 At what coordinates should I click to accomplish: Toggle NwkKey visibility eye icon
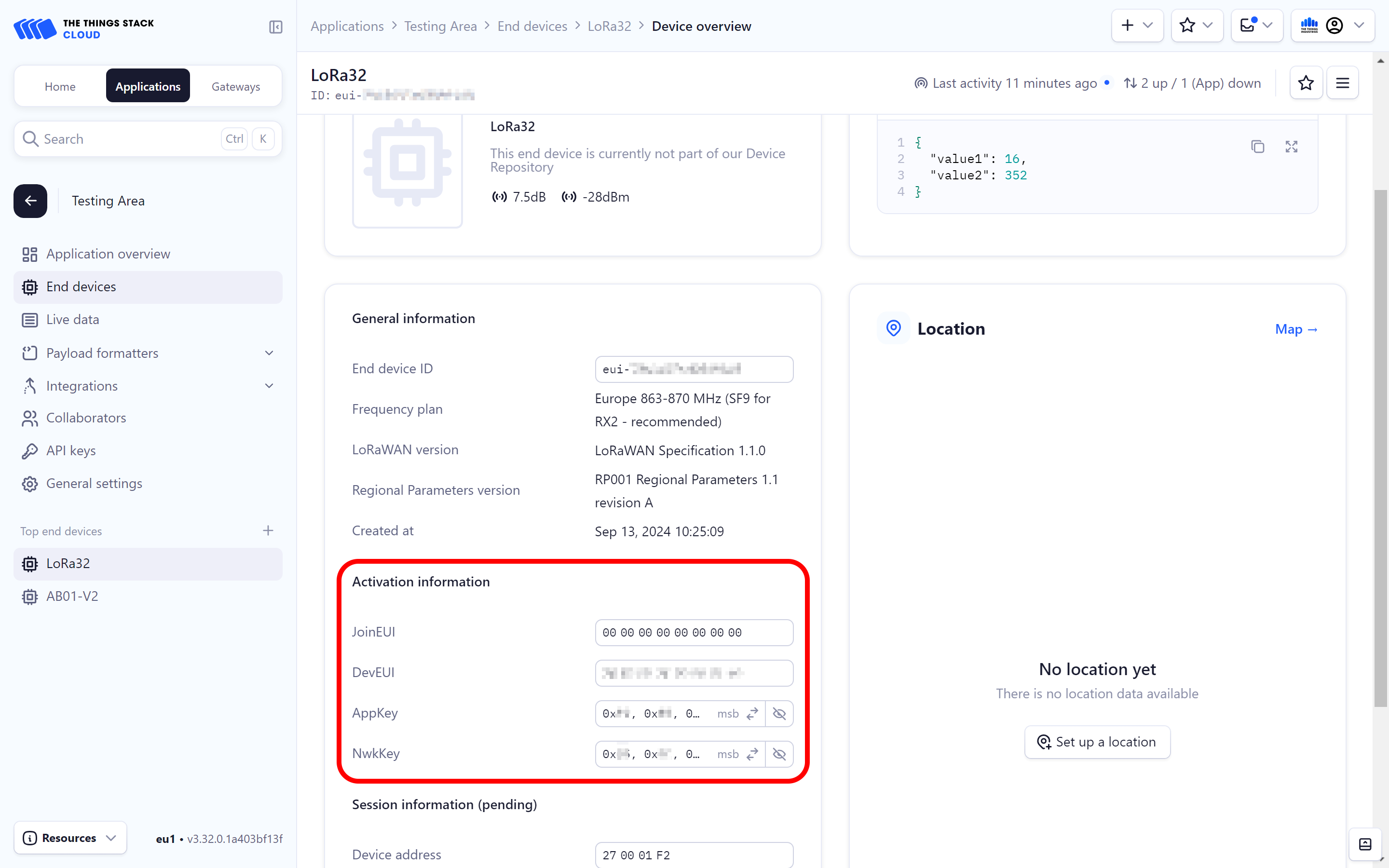click(779, 754)
